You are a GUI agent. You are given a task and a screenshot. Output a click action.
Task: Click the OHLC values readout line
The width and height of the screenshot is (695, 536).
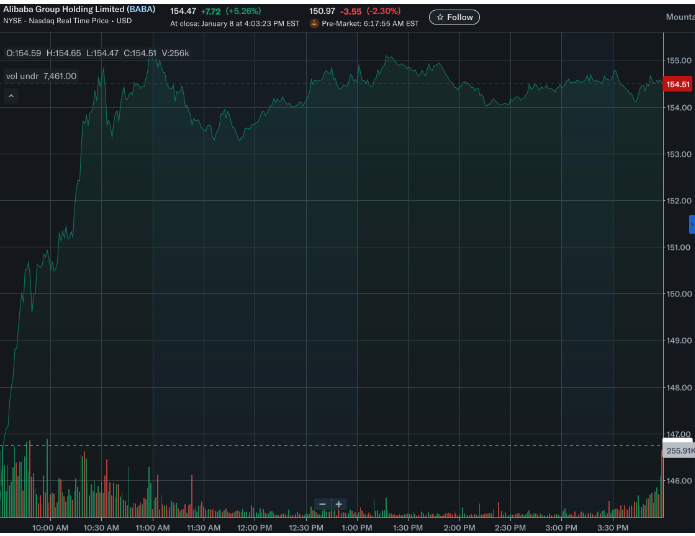point(81,53)
